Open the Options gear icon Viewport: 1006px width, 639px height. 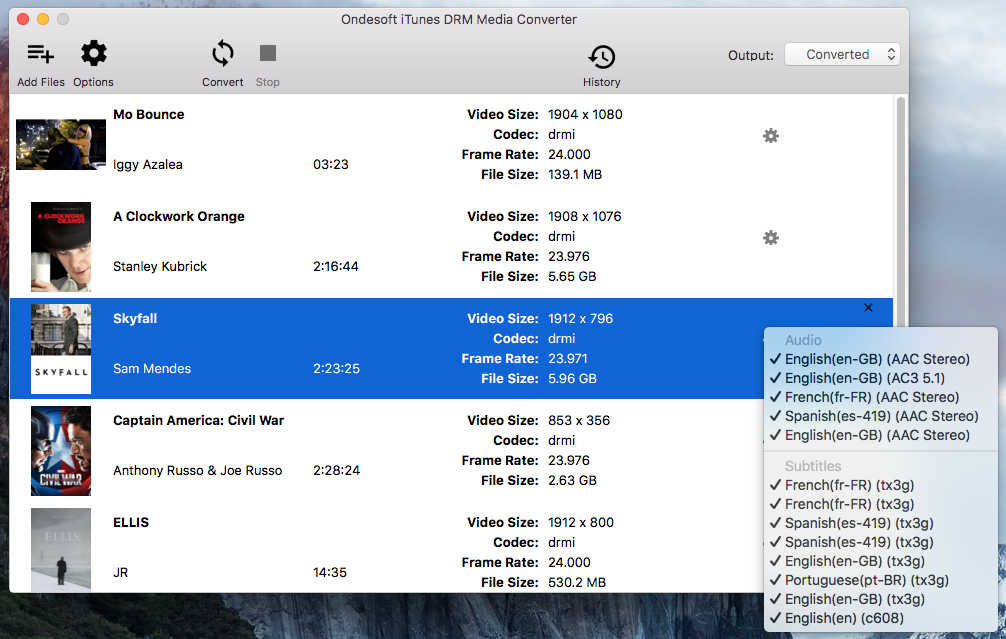93,54
